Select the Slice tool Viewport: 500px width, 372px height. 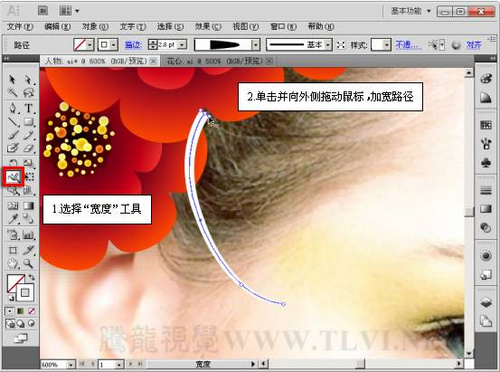coord(29,250)
